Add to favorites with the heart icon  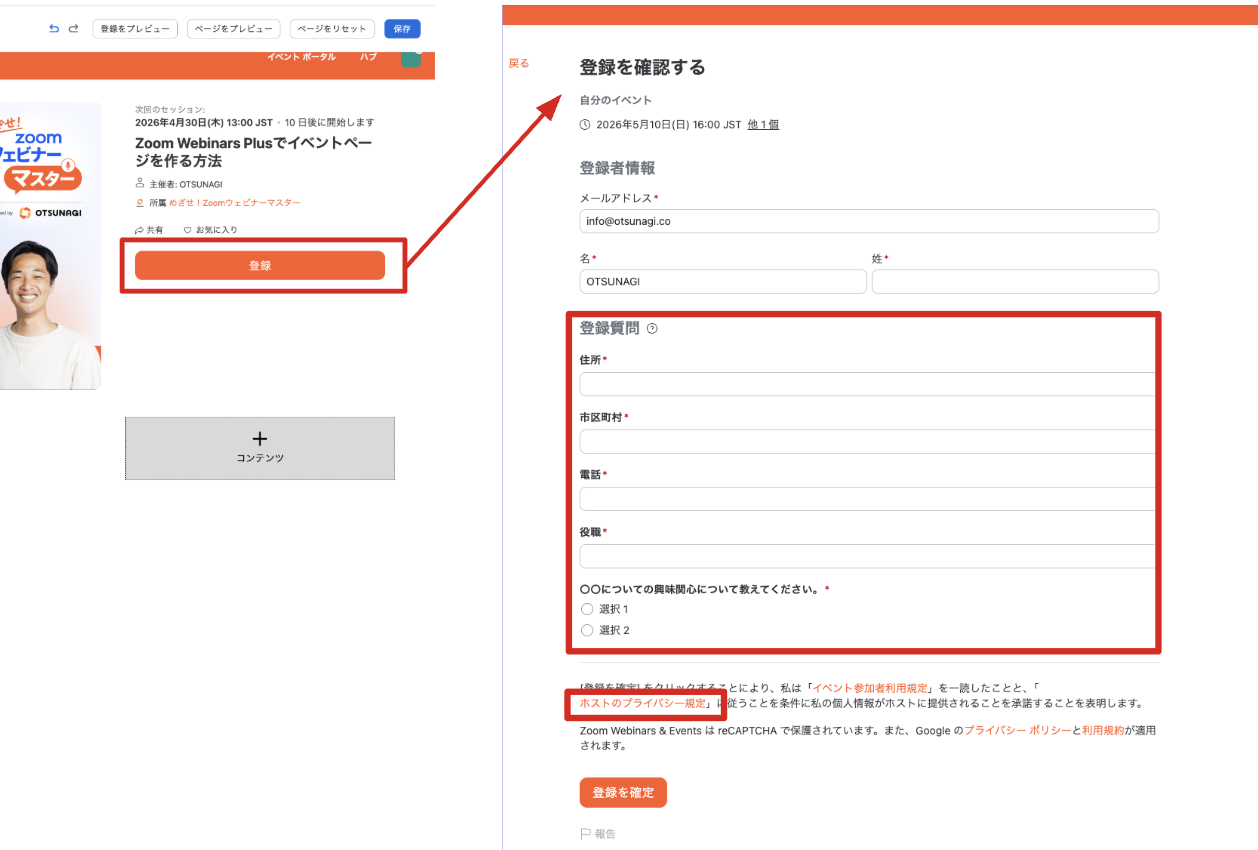[x=188, y=230]
